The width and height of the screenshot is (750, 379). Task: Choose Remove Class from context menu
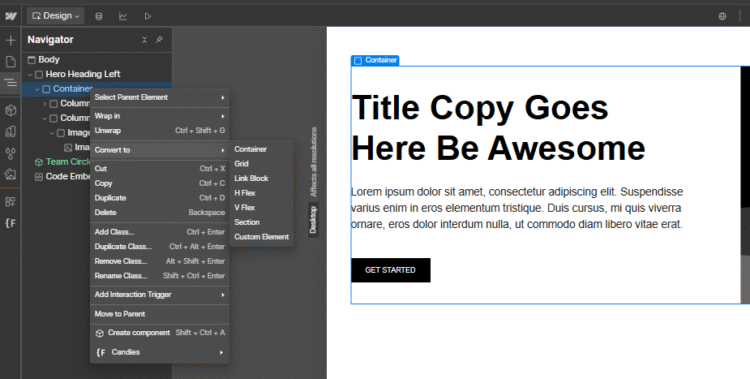pos(160,261)
